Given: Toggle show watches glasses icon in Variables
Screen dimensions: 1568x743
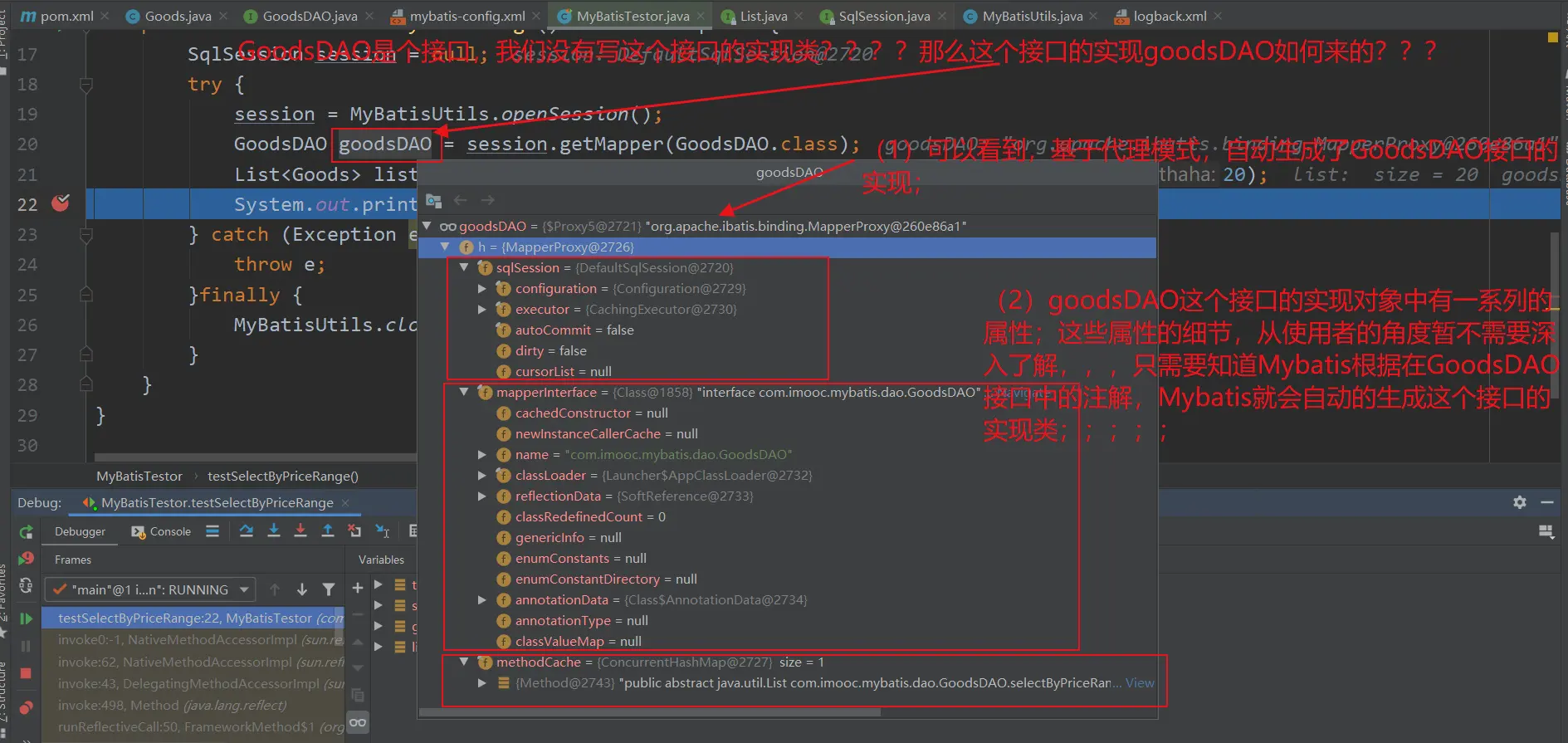Looking at the screenshot, I should point(358,722).
